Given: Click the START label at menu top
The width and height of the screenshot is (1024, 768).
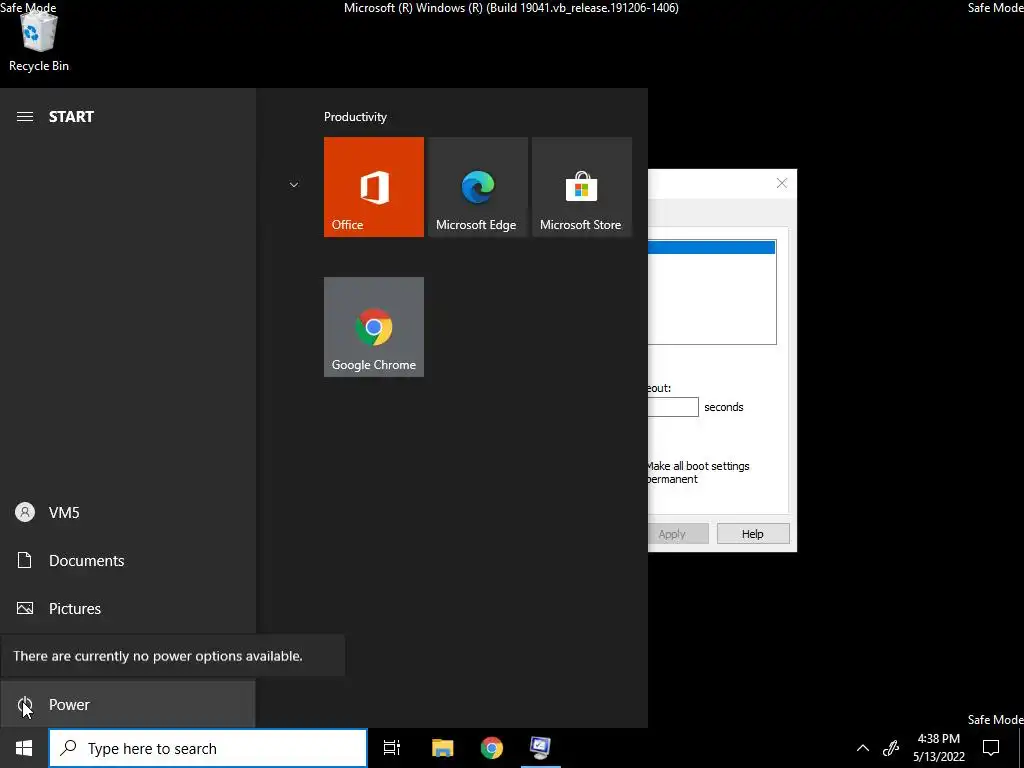Looking at the screenshot, I should [x=71, y=117].
